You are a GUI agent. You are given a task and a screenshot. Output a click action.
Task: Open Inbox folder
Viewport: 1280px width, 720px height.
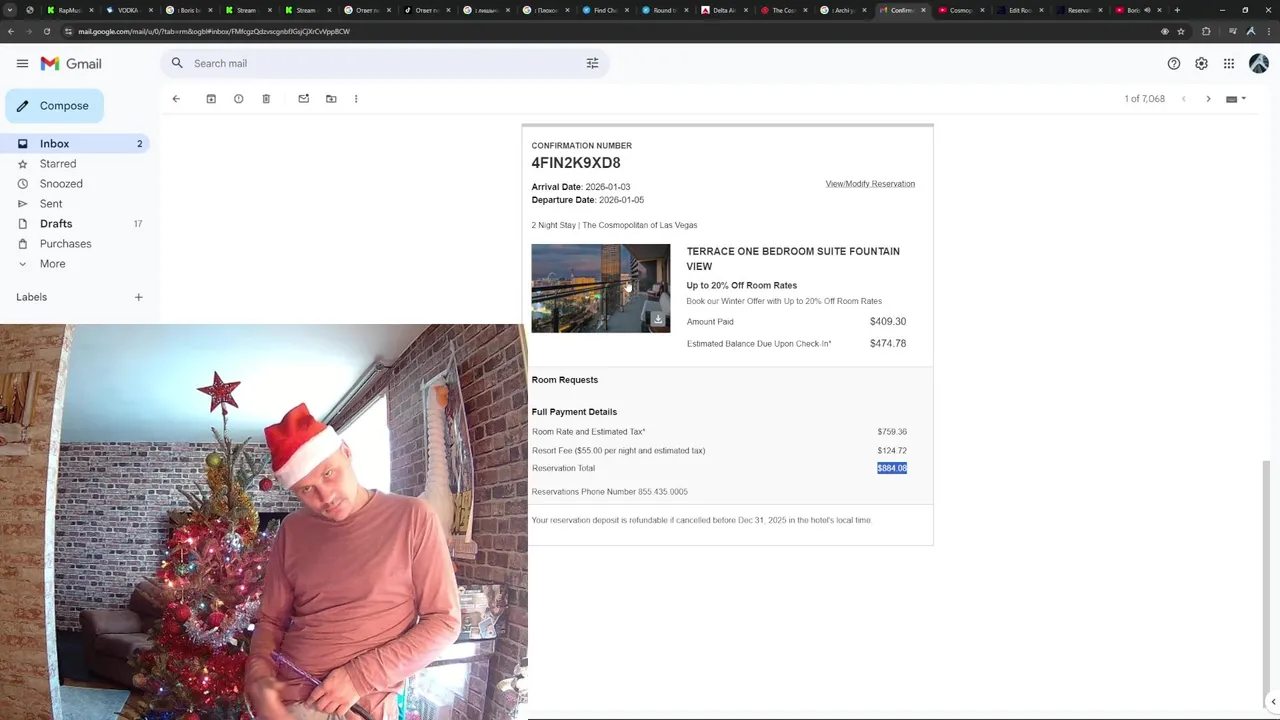(x=77, y=144)
